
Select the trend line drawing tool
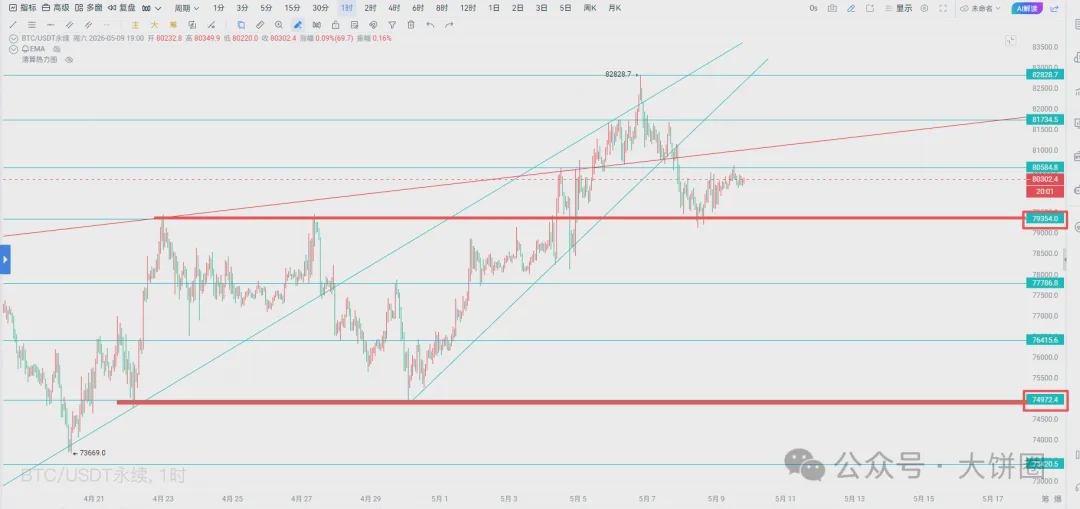pyautogui.click(x=12, y=25)
